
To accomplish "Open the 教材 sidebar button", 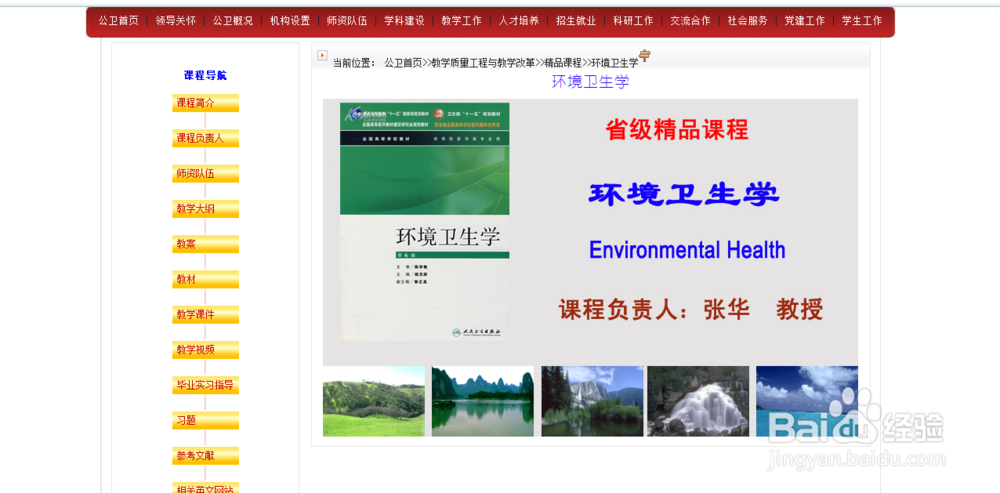I will [x=205, y=279].
